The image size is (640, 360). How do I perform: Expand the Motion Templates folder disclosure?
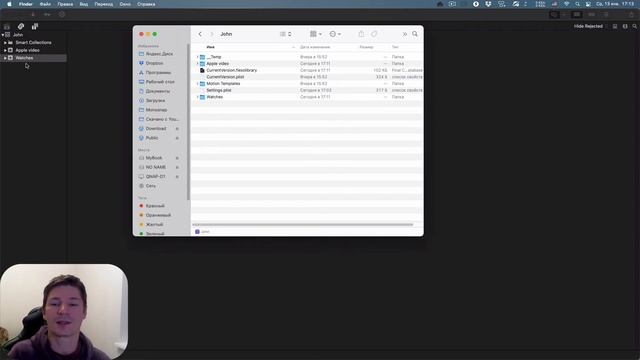point(198,84)
